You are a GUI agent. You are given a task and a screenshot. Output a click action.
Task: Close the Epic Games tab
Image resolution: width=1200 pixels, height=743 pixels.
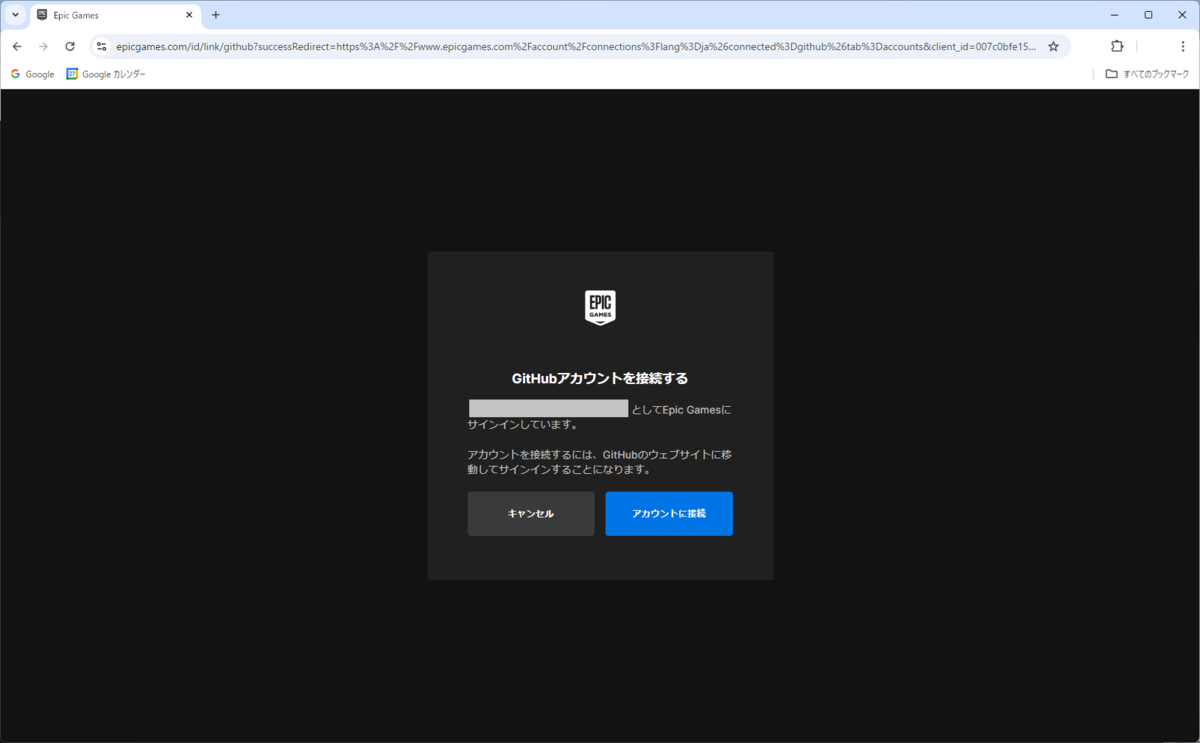click(189, 15)
